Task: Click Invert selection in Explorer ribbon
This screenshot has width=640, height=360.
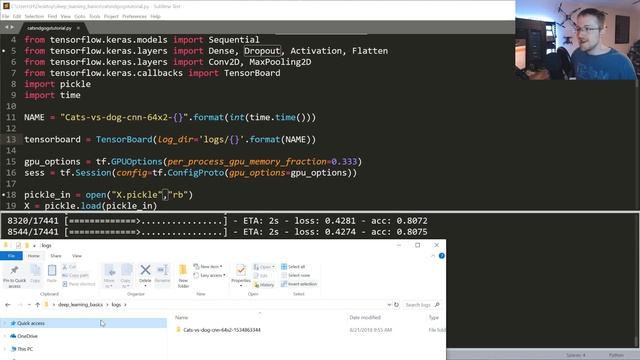Action: click(x=299, y=284)
